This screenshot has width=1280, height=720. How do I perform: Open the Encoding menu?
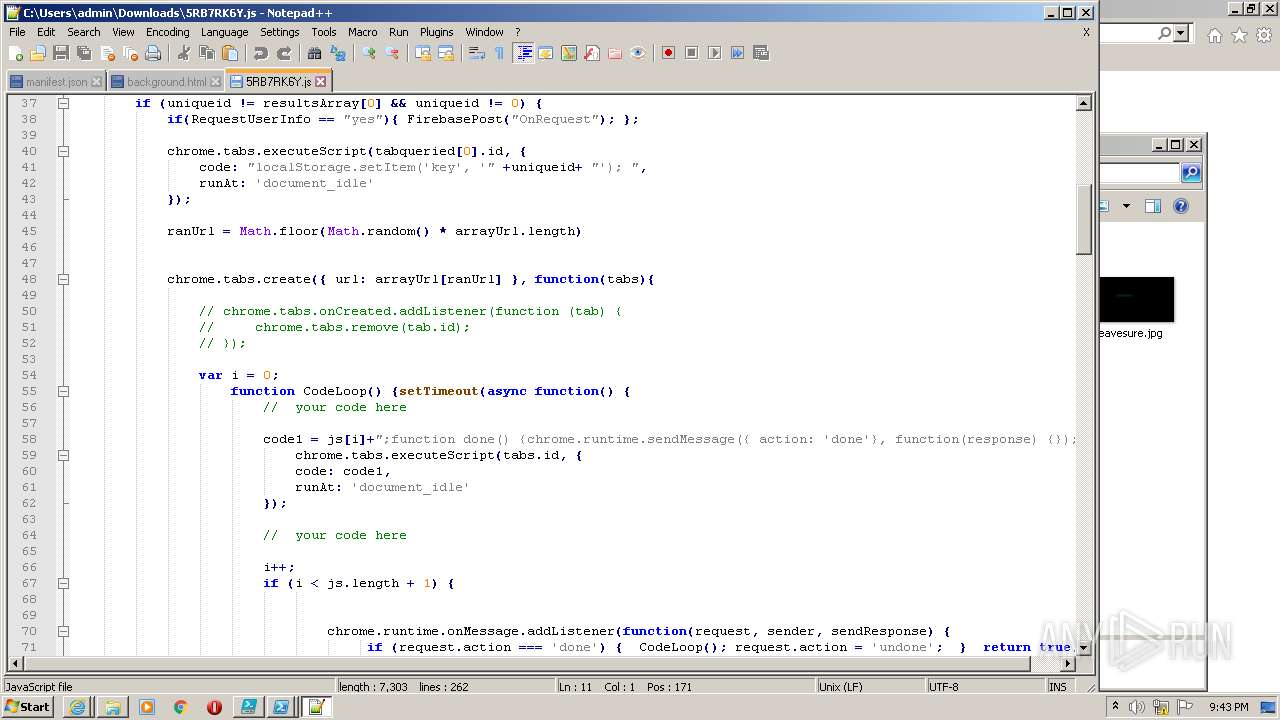[167, 32]
